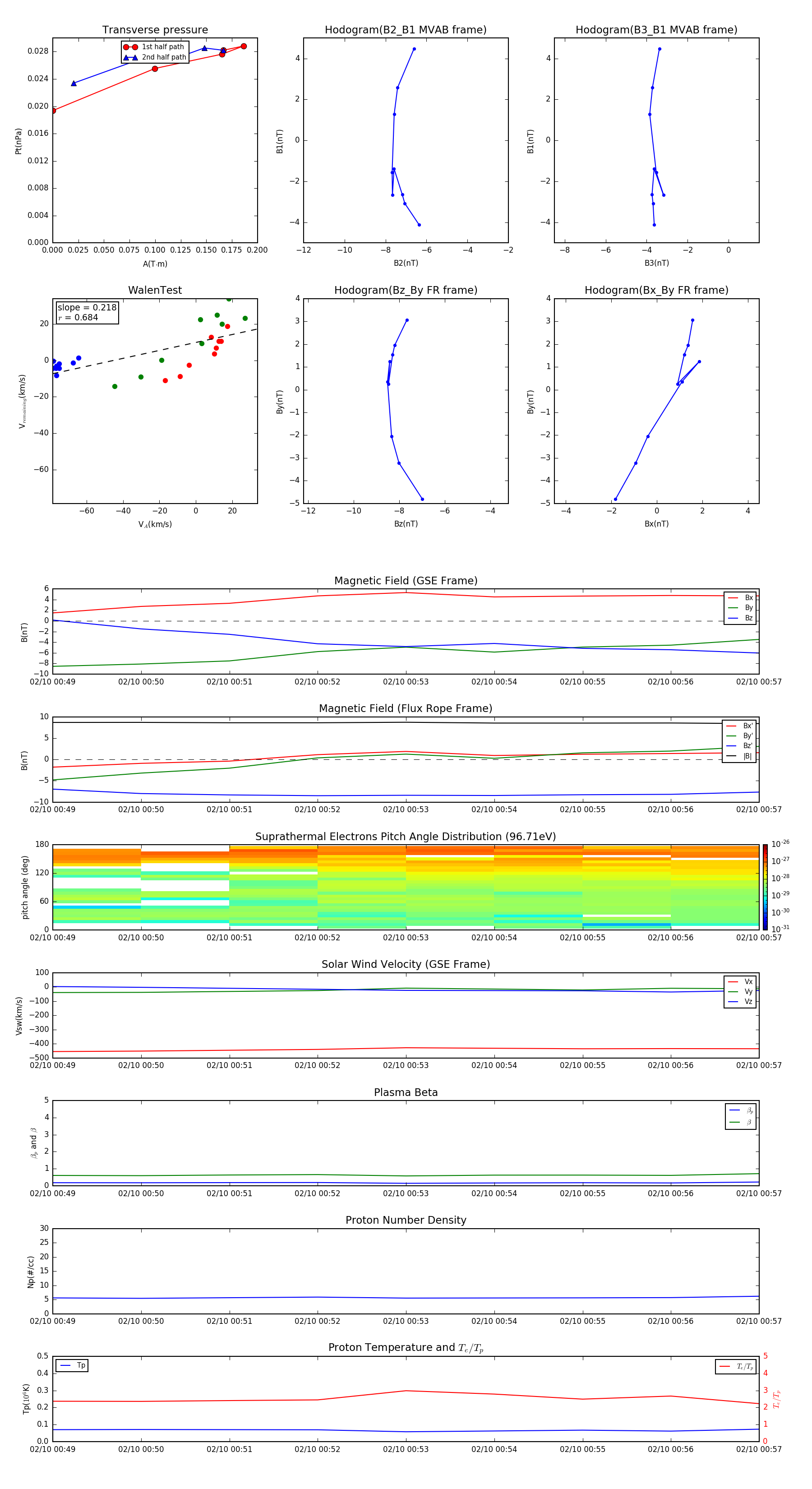This screenshot has height=1489, width=812.
Task: Click the 'Vsw(km/s)' y-axis label
Action: [x=19, y=1016]
